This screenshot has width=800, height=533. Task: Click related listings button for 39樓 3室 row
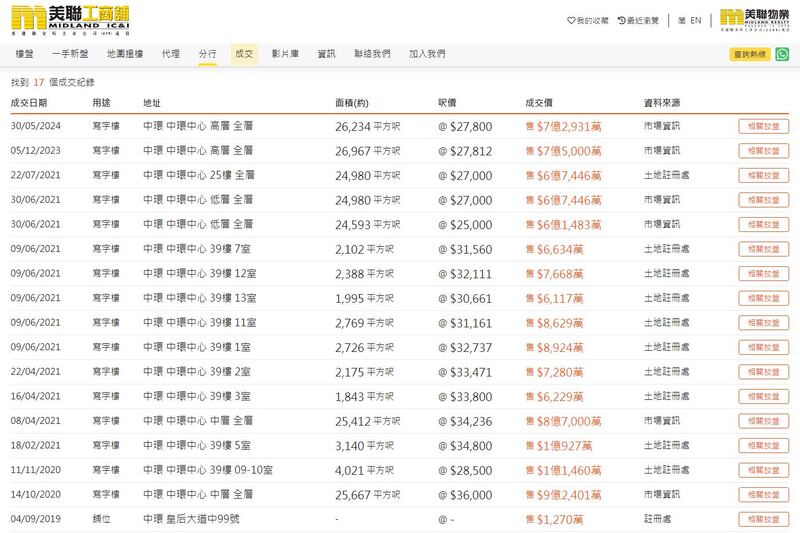[x=763, y=396]
